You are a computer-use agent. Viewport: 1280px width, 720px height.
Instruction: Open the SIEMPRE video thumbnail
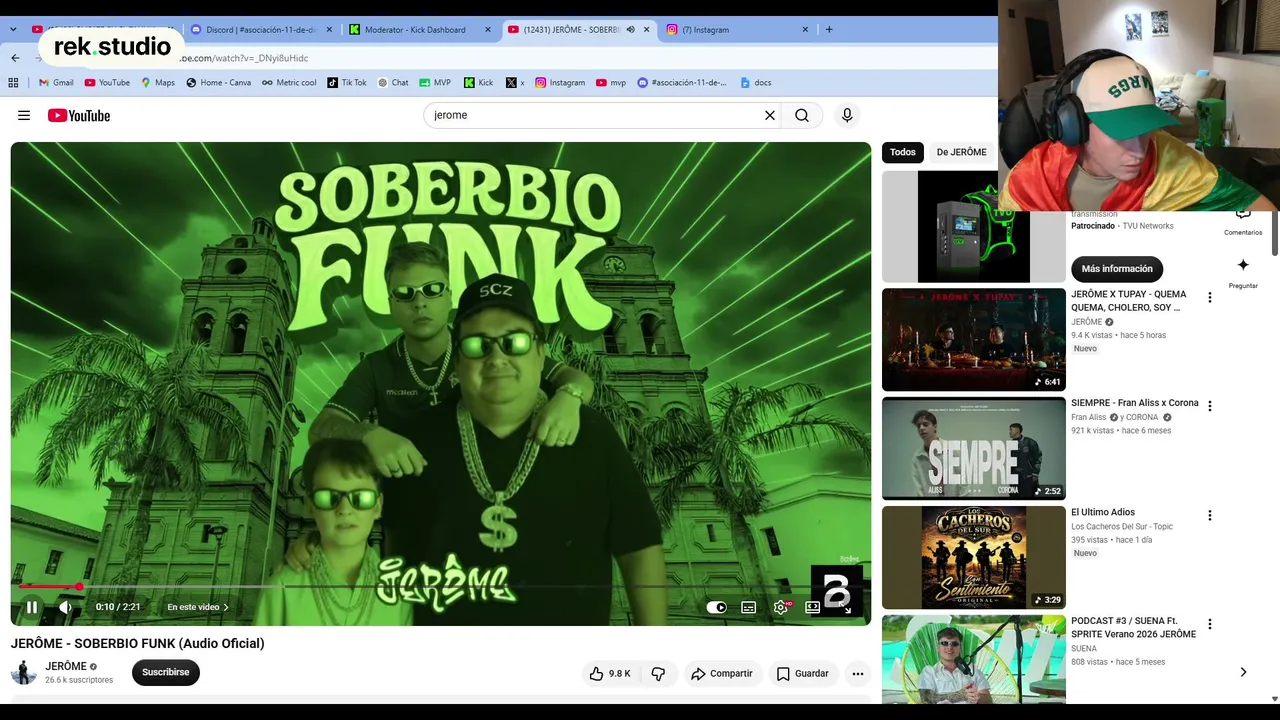click(974, 449)
